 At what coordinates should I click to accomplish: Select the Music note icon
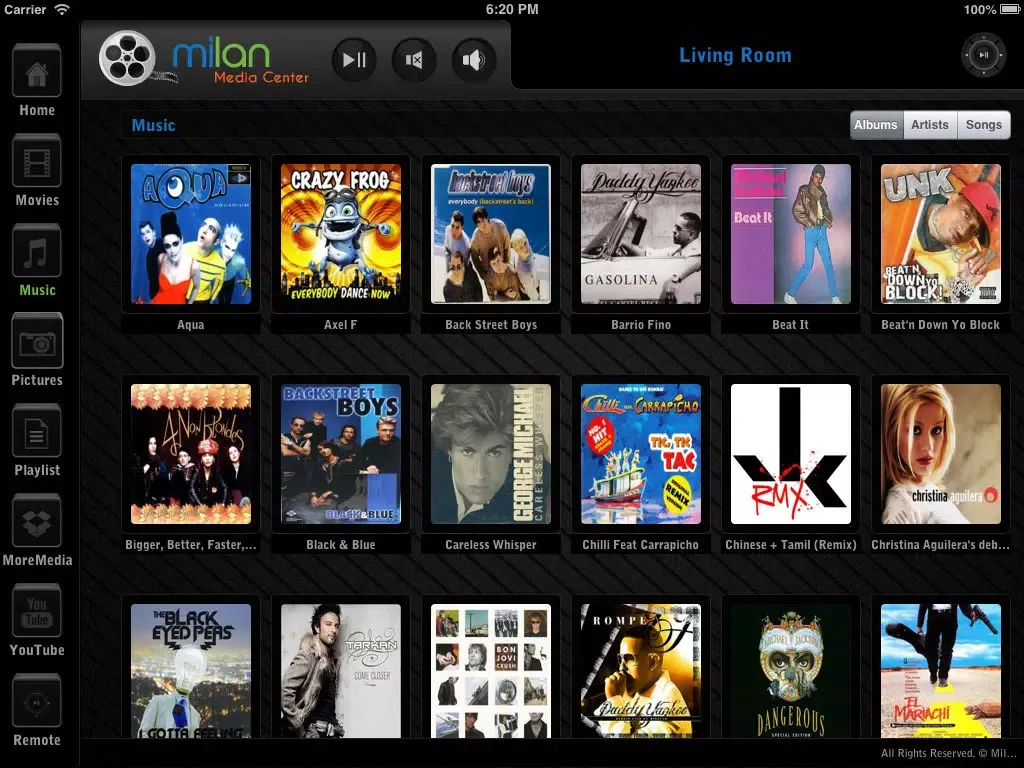pos(37,252)
